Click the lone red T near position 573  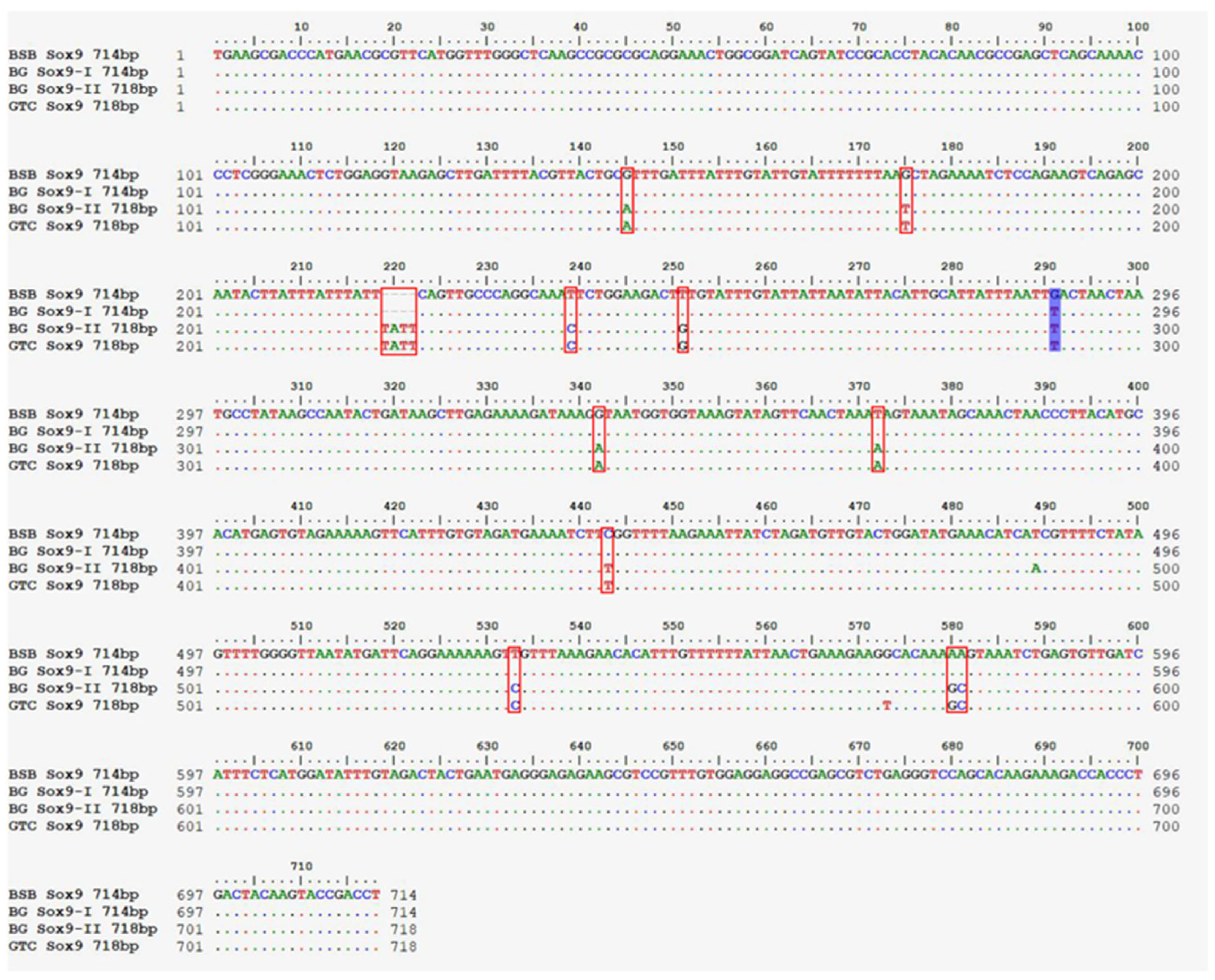(886, 705)
